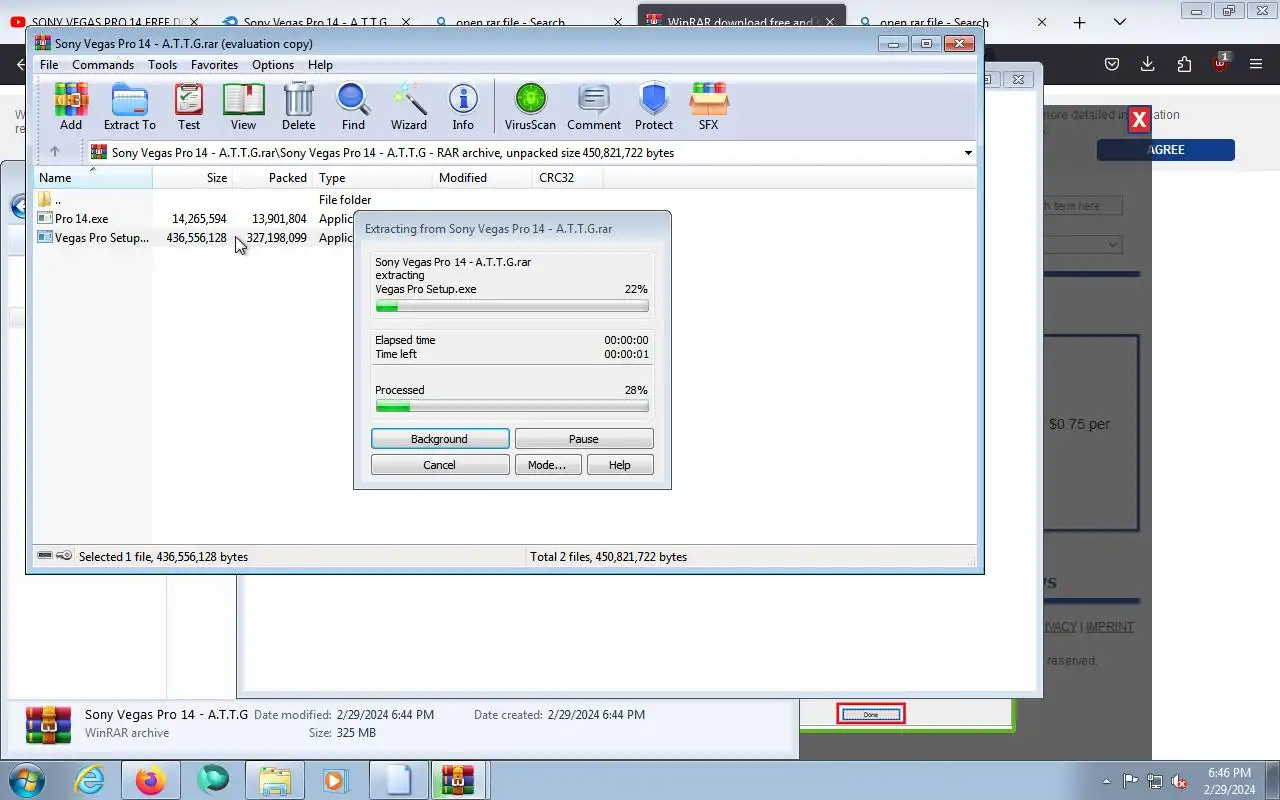Click the Add toolbar icon in WinRAR

[71, 107]
